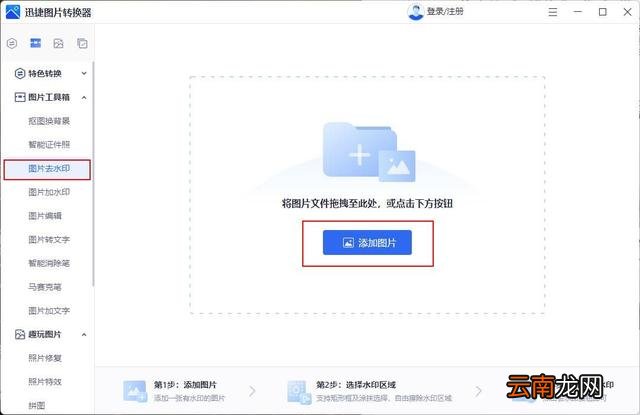Click the 特色转换 section icon
The width and height of the screenshot is (640, 415).
20,73
